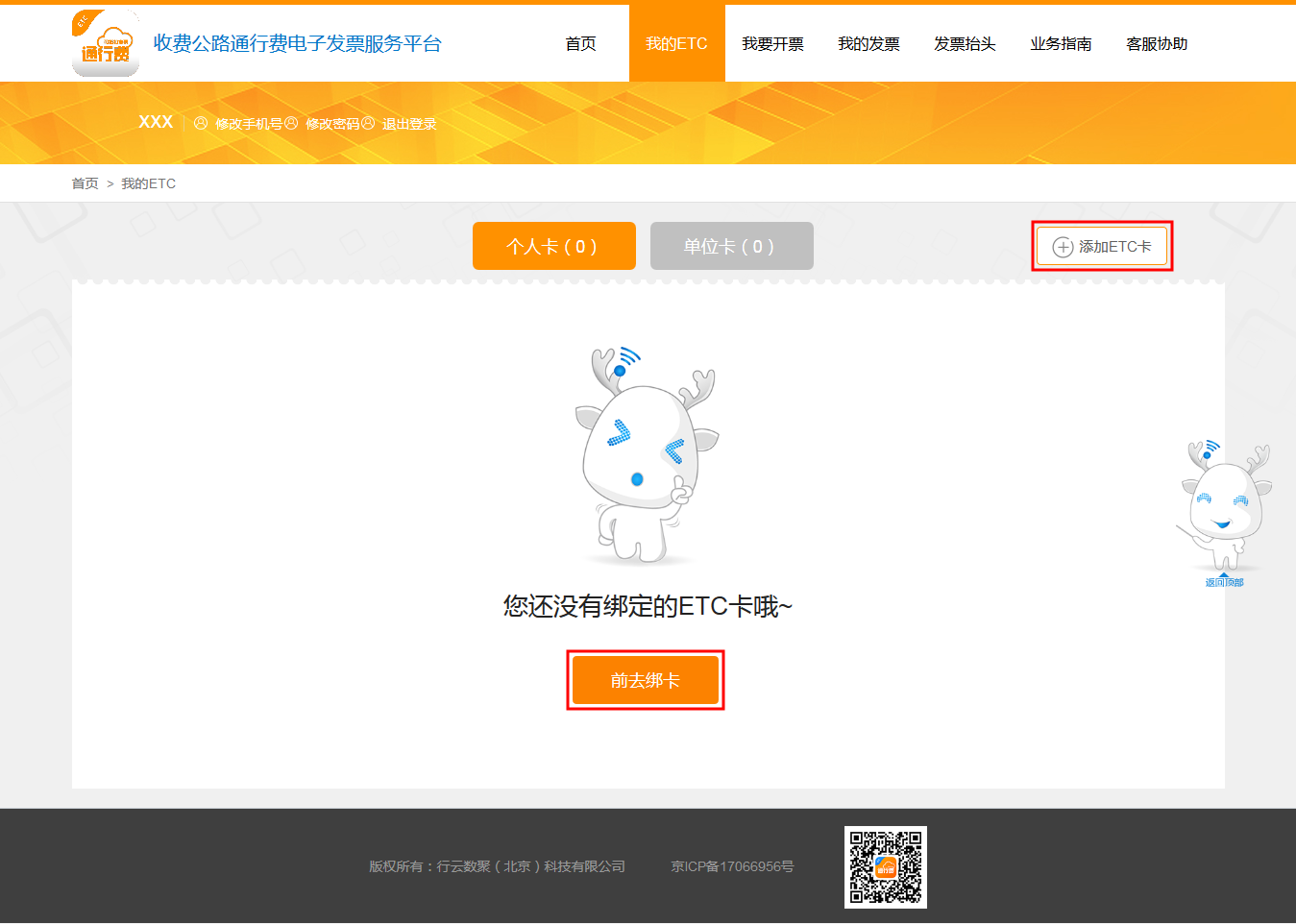Open 我的发票 menu item
The height and width of the screenshot is (924, 1296).
[868, 43]
